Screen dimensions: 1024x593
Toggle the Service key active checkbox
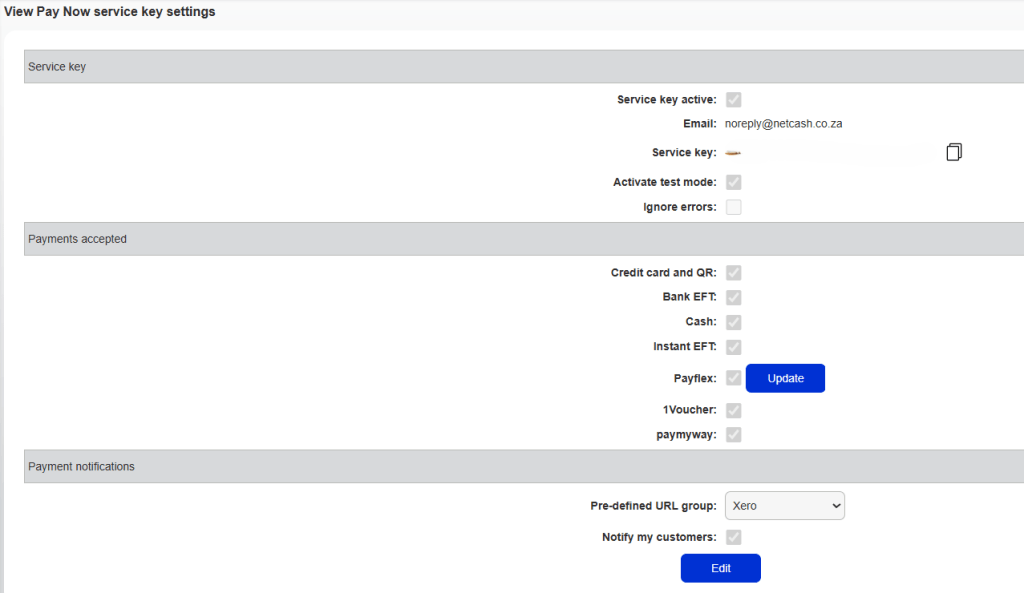734,99
